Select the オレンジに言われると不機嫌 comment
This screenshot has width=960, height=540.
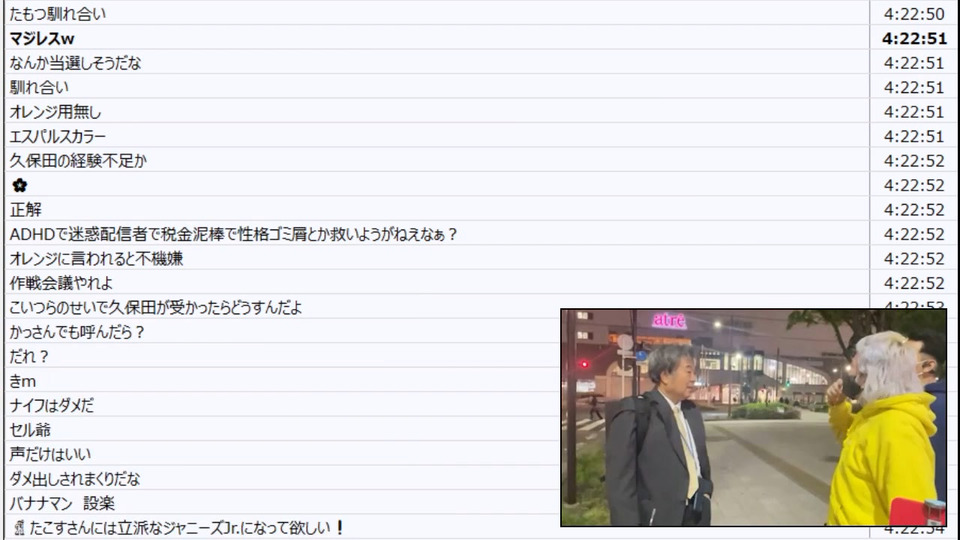[96, 258]
